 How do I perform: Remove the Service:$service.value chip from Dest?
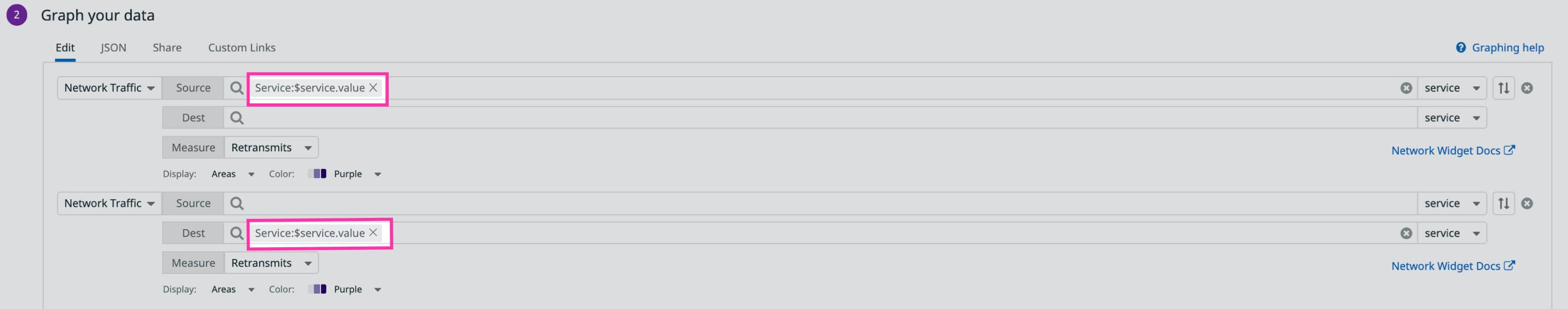(373, 233)
